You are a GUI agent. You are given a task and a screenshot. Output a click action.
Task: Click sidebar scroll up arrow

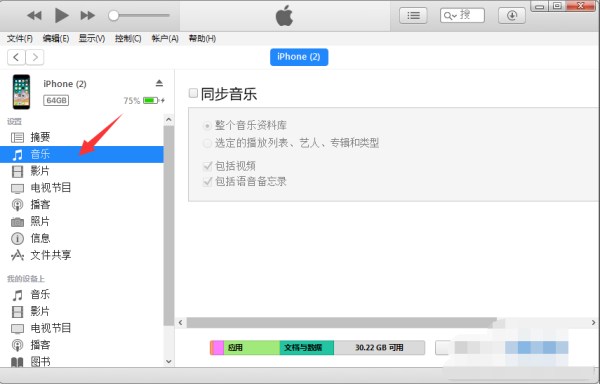coord(169,120)
